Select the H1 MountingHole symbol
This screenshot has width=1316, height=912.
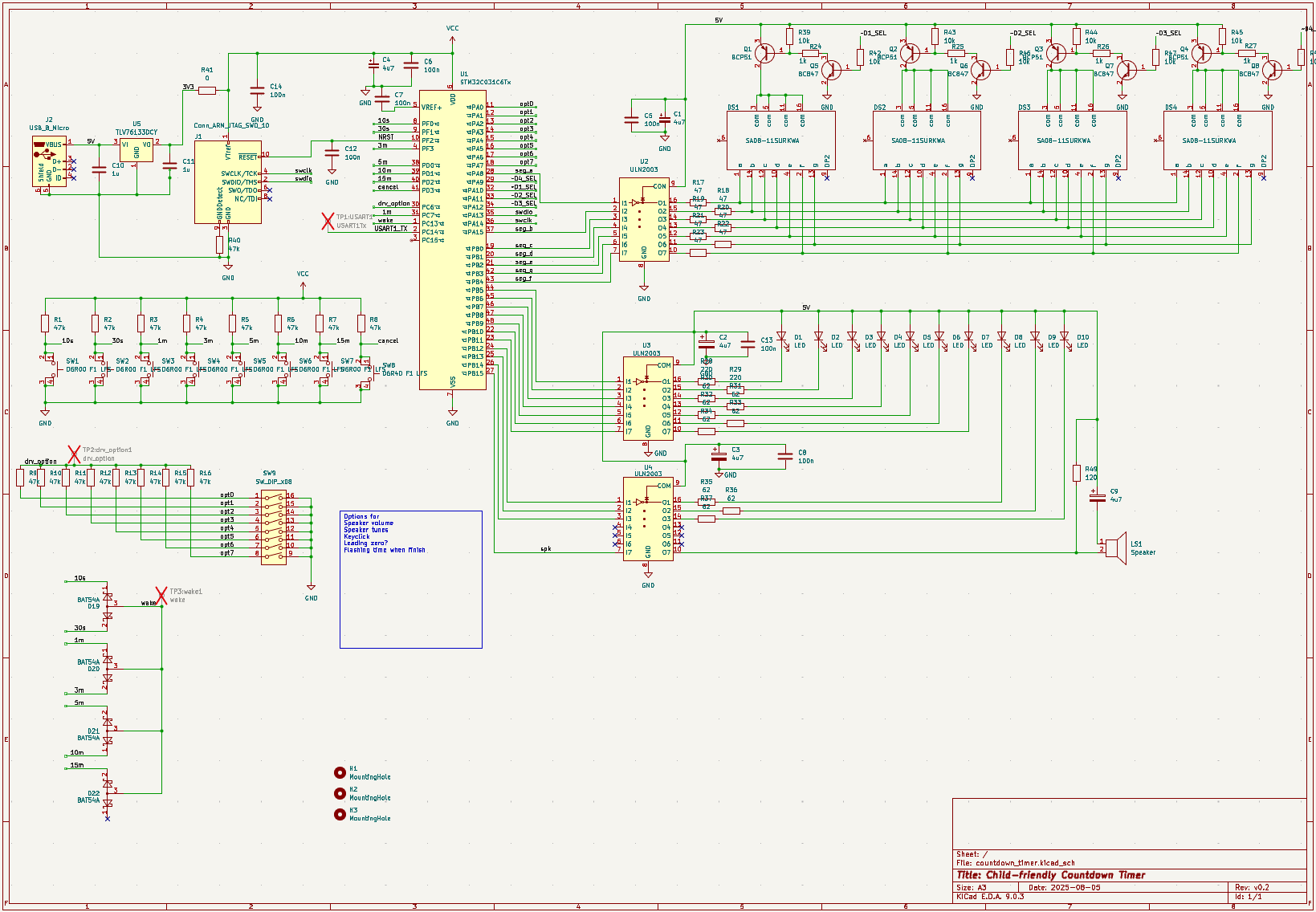coord(340,772)
